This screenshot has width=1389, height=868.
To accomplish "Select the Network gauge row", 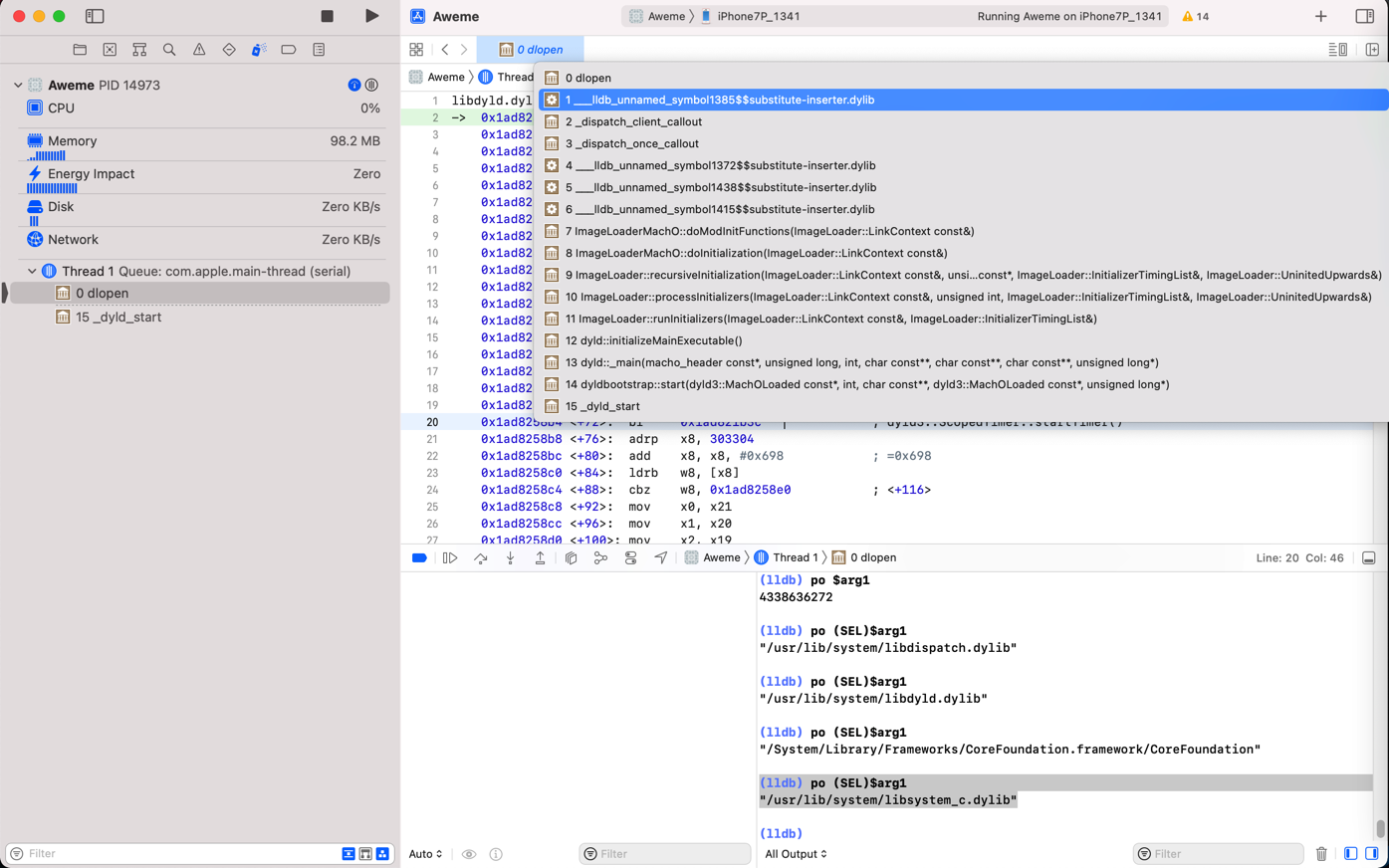I will [203, 240].
